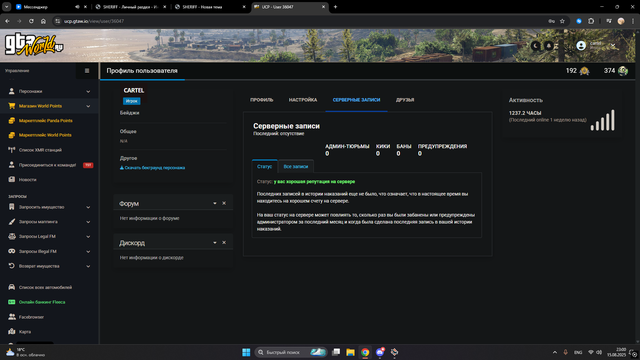The height and width of the screenshot is (360, 640).
Task: Select the Серверные записи tab
Action: pyautogui.click(x=356, y=100)
